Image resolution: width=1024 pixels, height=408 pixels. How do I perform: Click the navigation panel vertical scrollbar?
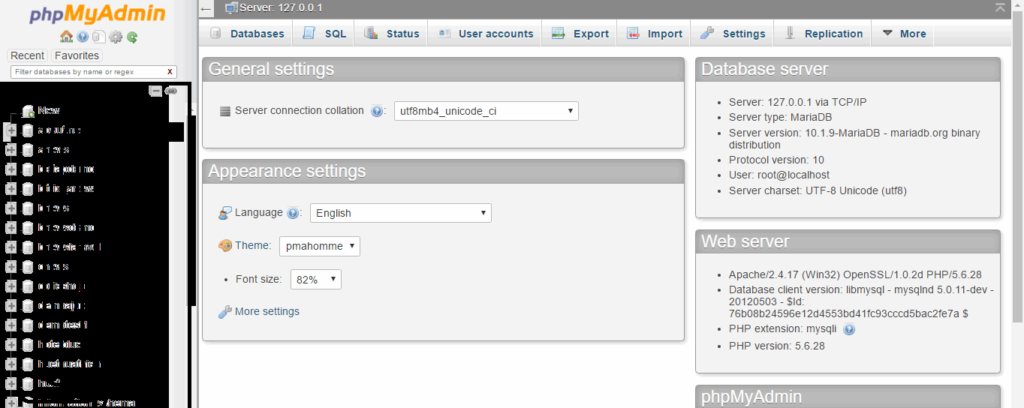(193, 209)
